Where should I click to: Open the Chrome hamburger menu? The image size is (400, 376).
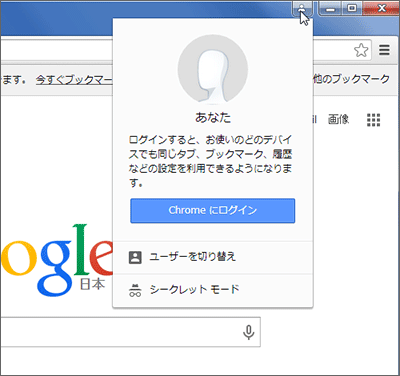[384, 50]
